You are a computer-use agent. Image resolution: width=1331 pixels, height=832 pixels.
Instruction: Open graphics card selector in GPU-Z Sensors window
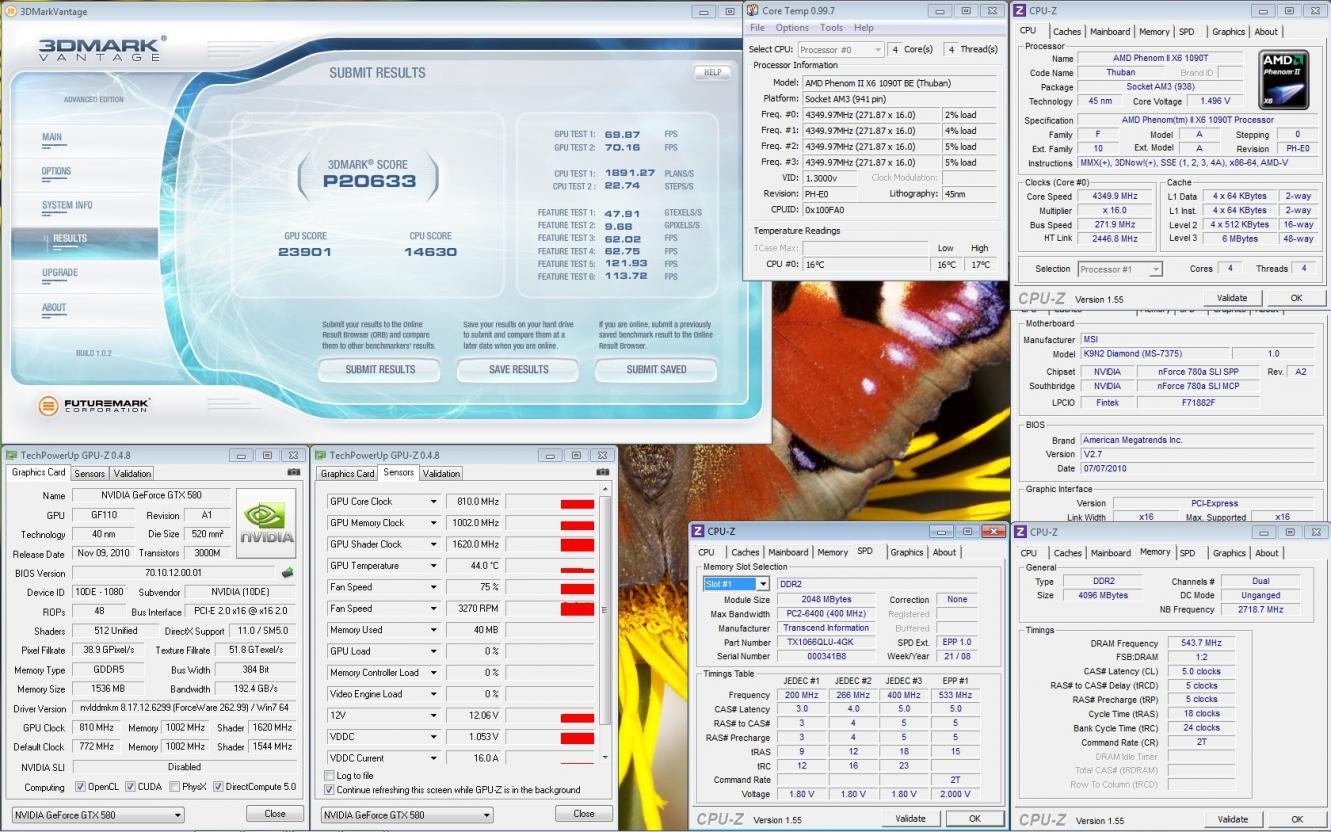(407, 815)
